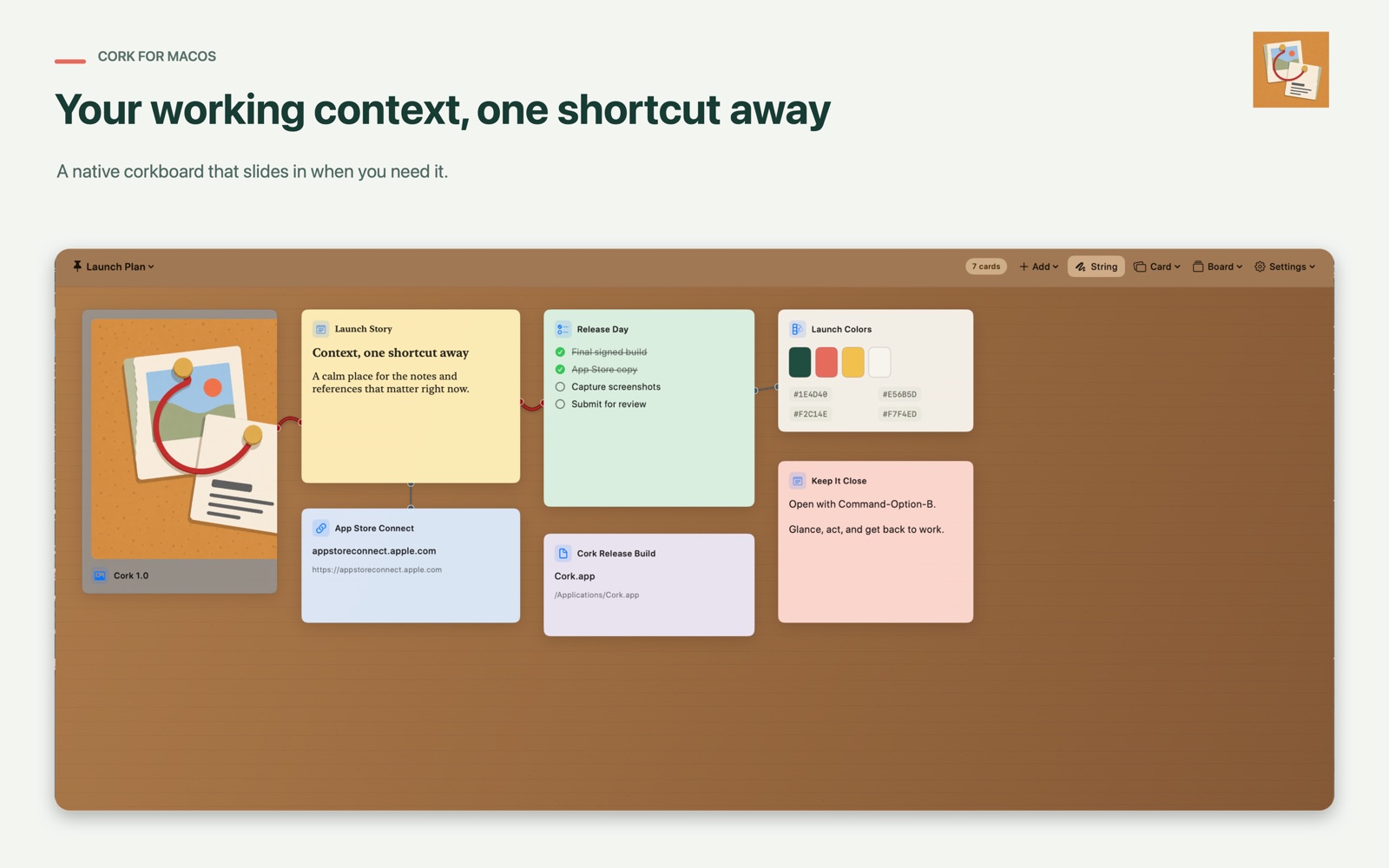Click the String scribble icon
This screenshot has height=868, width=1389.
(1080, 266)
